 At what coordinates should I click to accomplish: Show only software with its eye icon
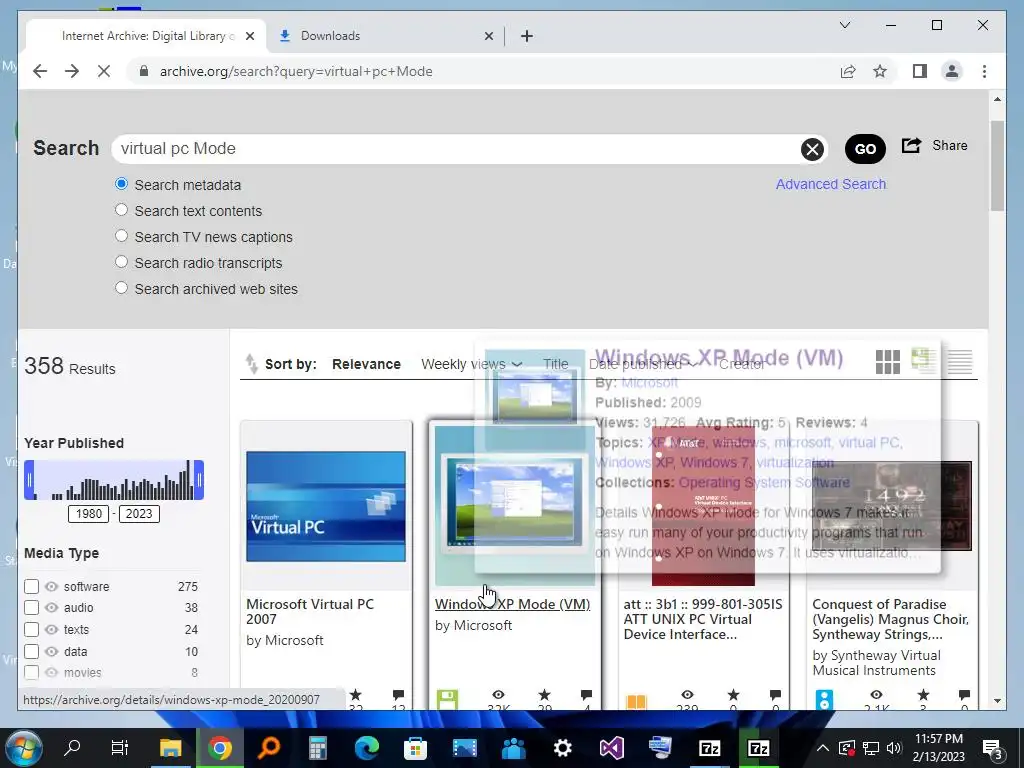tap(52, 586)
